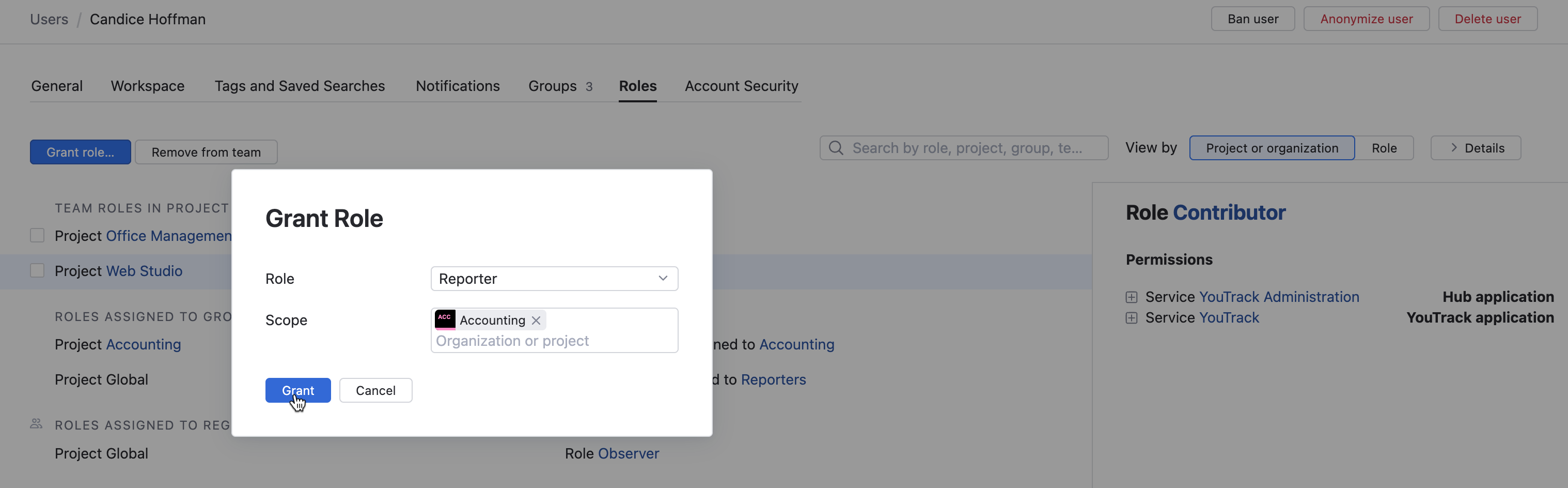Screen dimensions: 1568x488
Task: Open the Role dropdown showing Reporter
Action: [x=554, y=279]
